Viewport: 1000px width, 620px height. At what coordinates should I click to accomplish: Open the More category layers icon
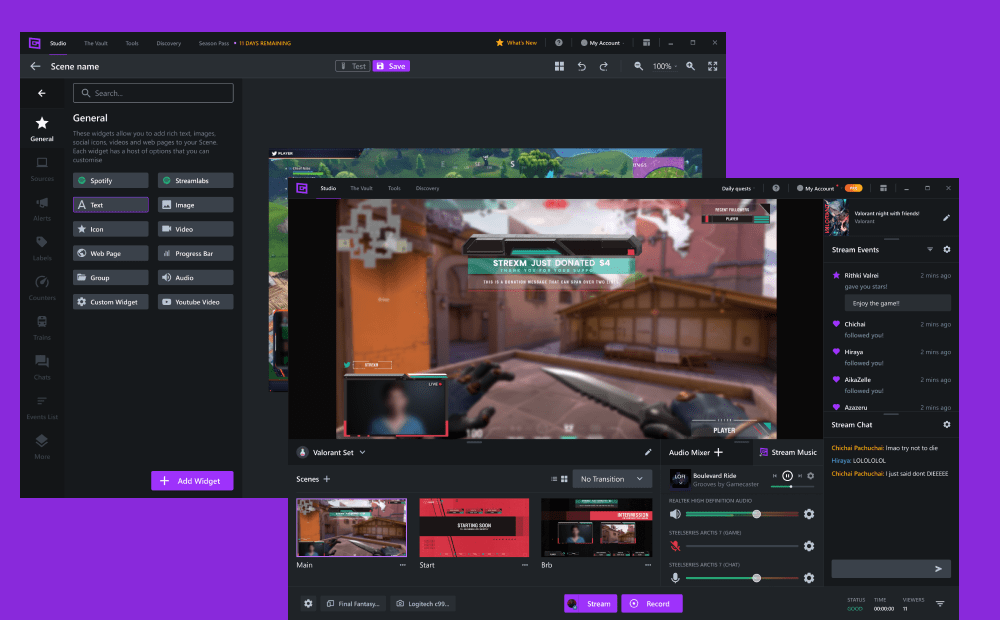point(42,441)
